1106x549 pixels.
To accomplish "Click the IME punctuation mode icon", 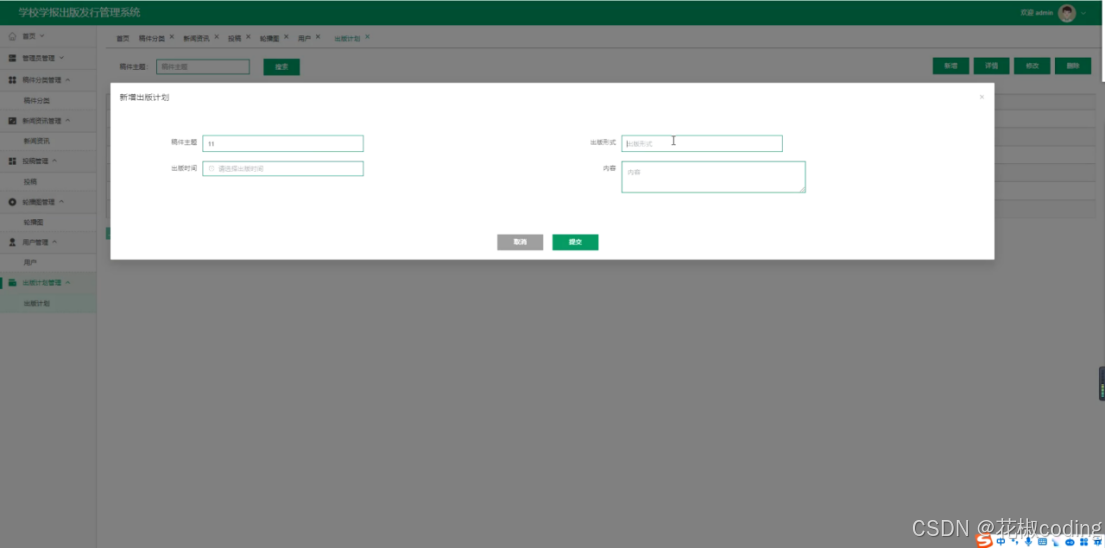I will click(1014, 541).
